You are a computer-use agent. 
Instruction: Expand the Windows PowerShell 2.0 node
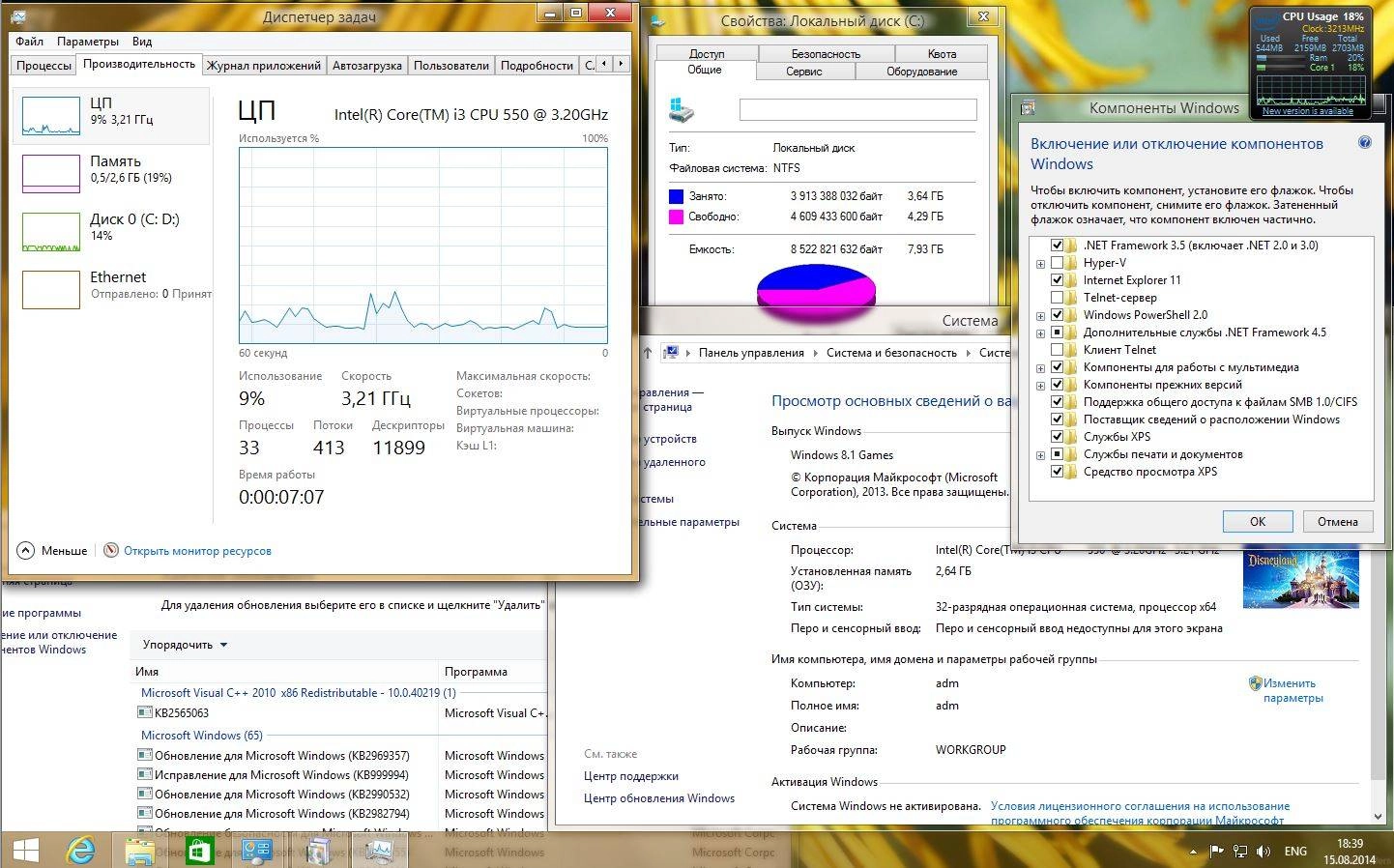coord(1040,316)
